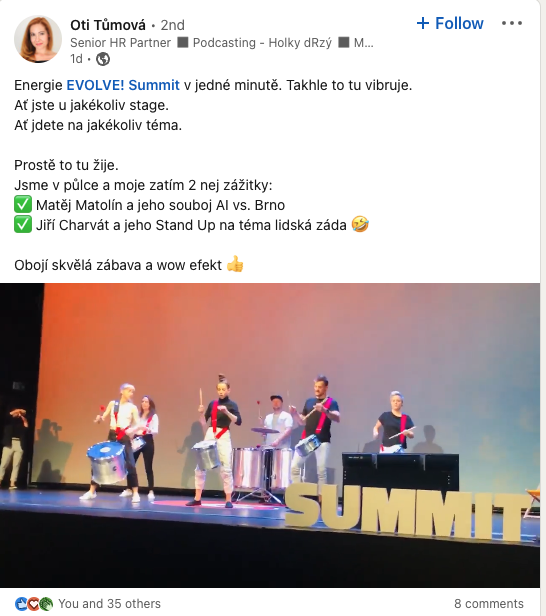
Task: Click the green clapping celebrate reaction icon
Action: (x=46, y=604)
